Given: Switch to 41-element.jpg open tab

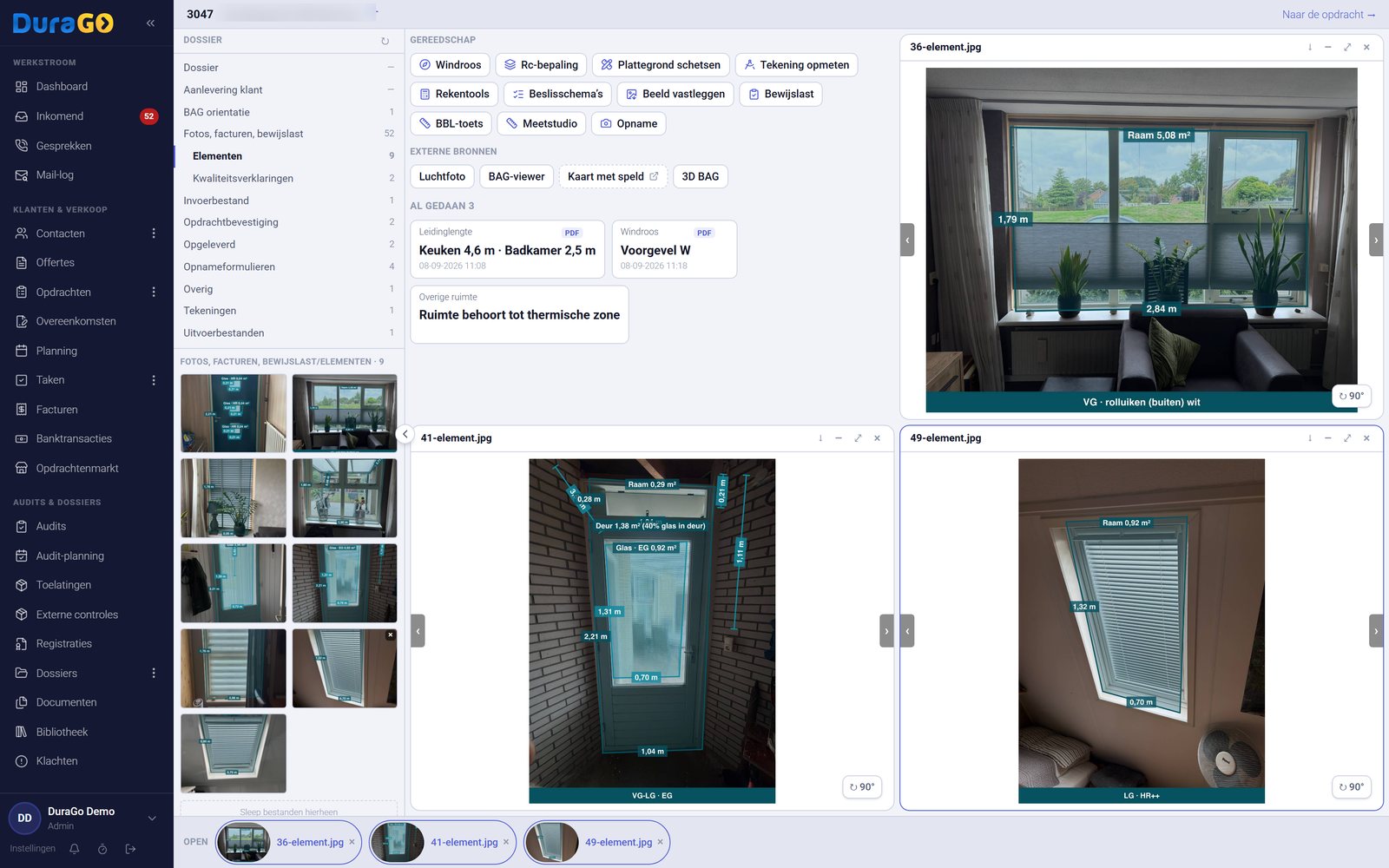Looking at the screenshot, I should (443, 842).
